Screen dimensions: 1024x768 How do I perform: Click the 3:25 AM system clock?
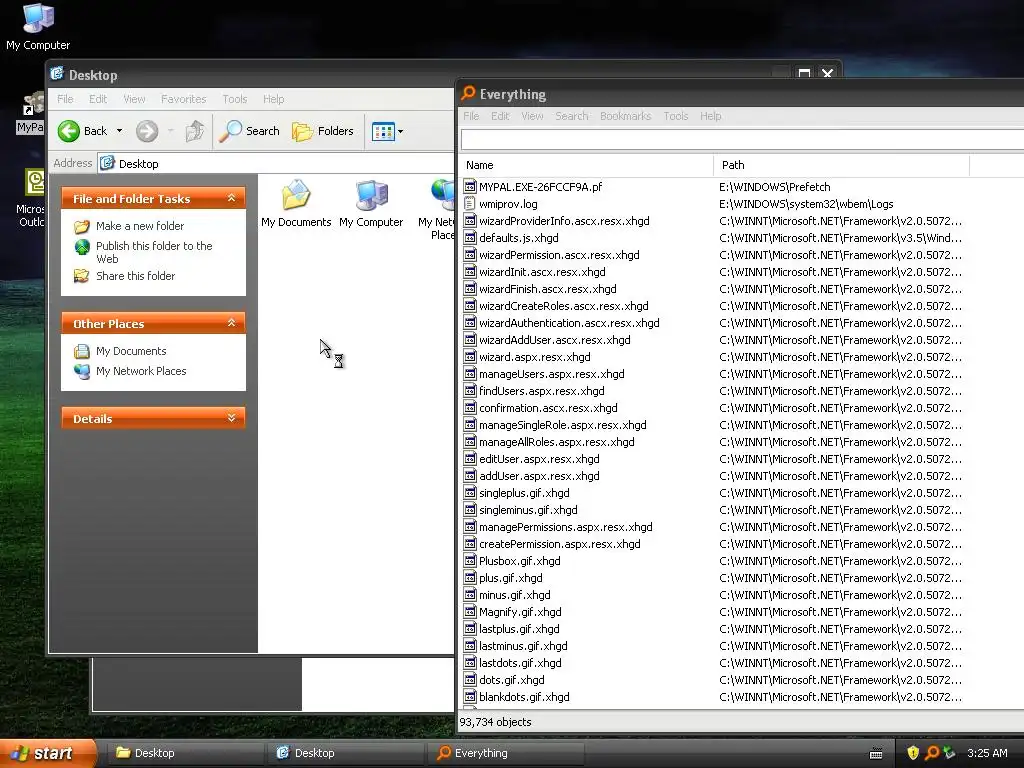pos(987,753)
